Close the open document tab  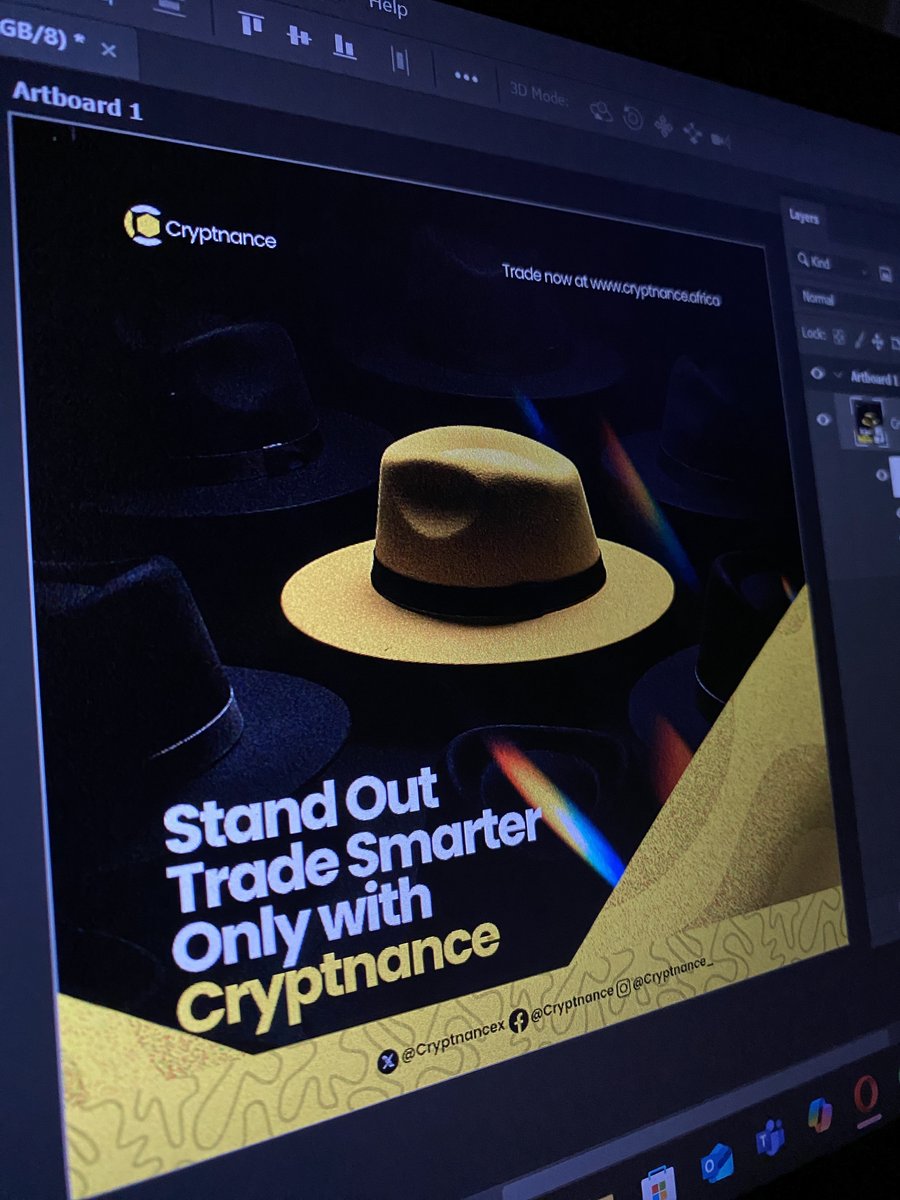(108, 48)
